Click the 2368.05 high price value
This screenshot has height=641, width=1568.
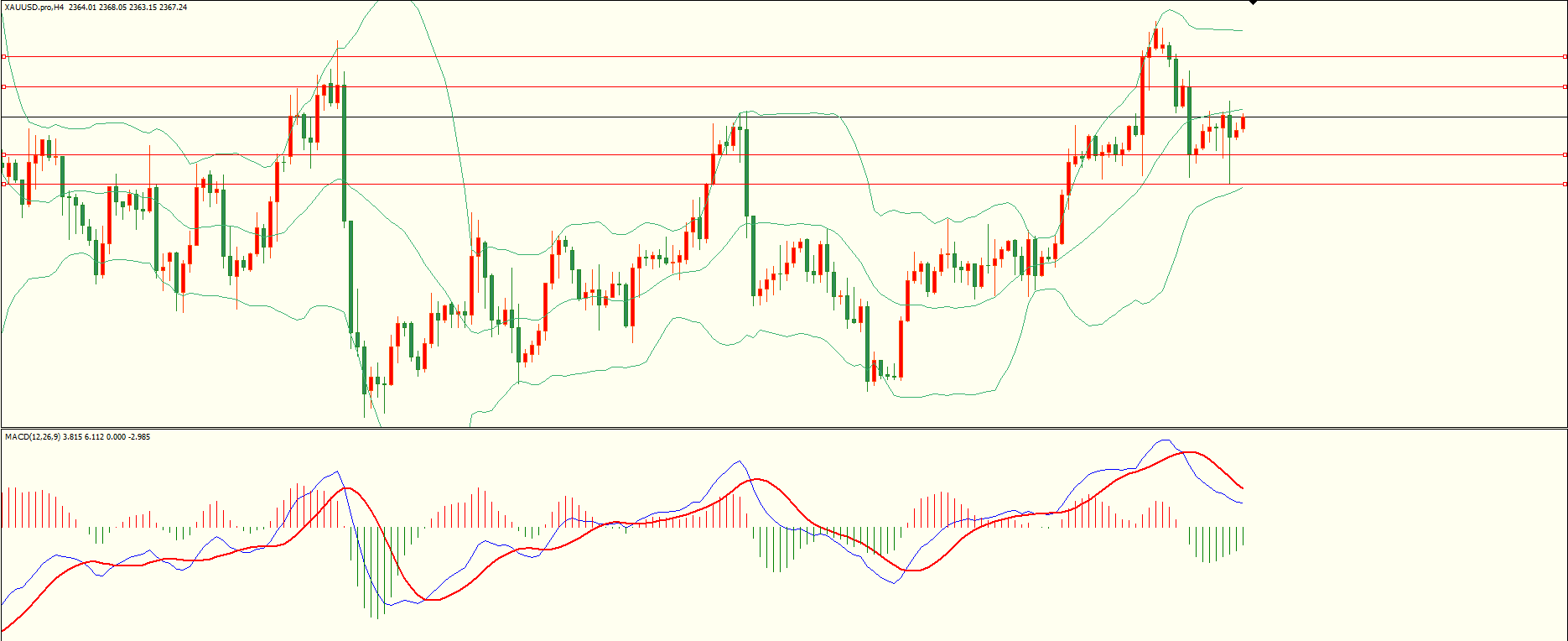click(112, 8)
